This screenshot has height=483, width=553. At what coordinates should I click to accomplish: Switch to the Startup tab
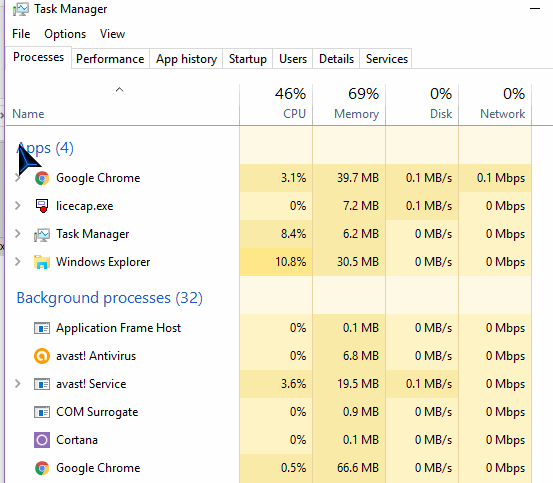pos(248,59)
